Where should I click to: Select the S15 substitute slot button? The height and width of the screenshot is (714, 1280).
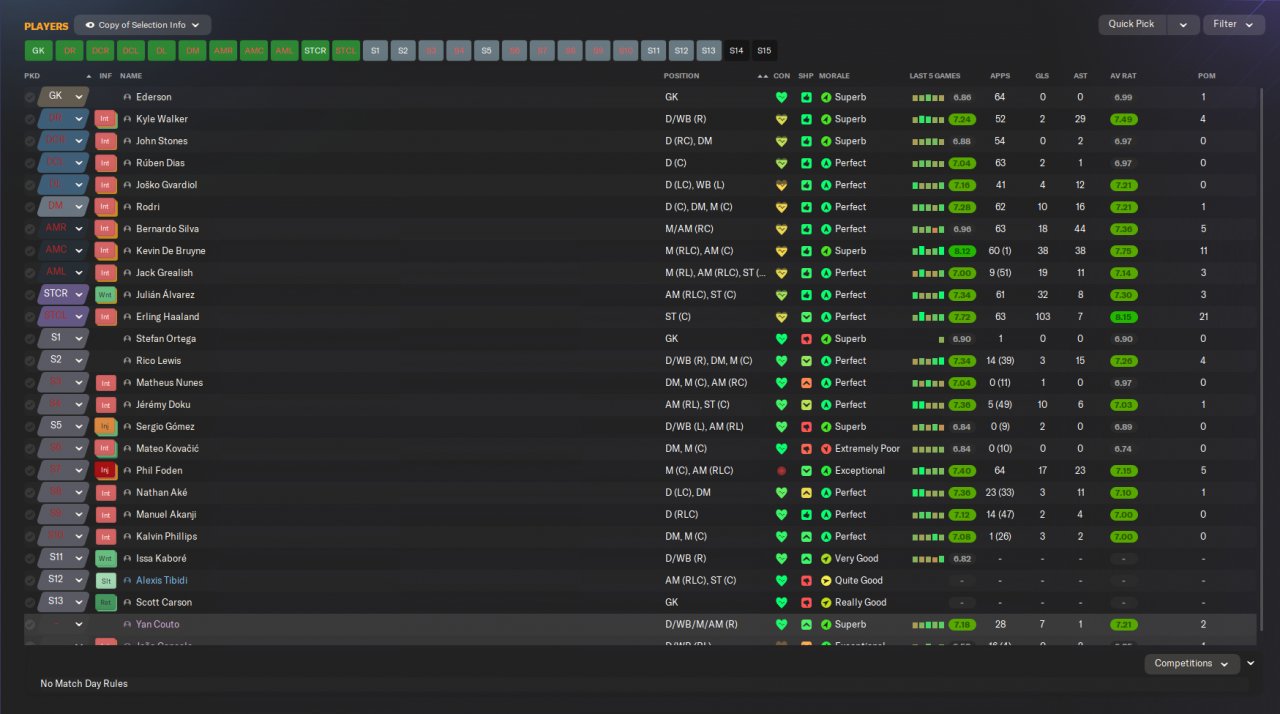764,51
